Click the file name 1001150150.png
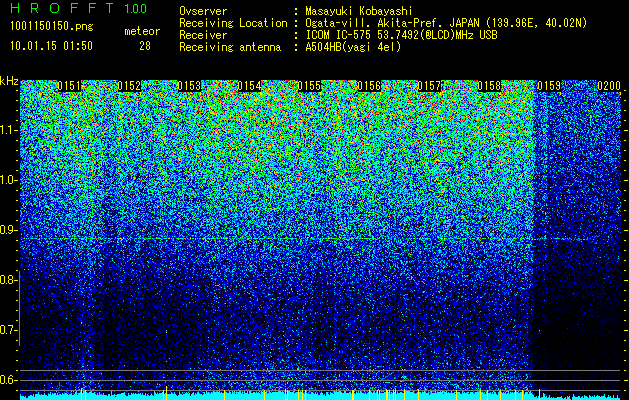The height and width of the screenshot is (400, 629). click(52, 26)
